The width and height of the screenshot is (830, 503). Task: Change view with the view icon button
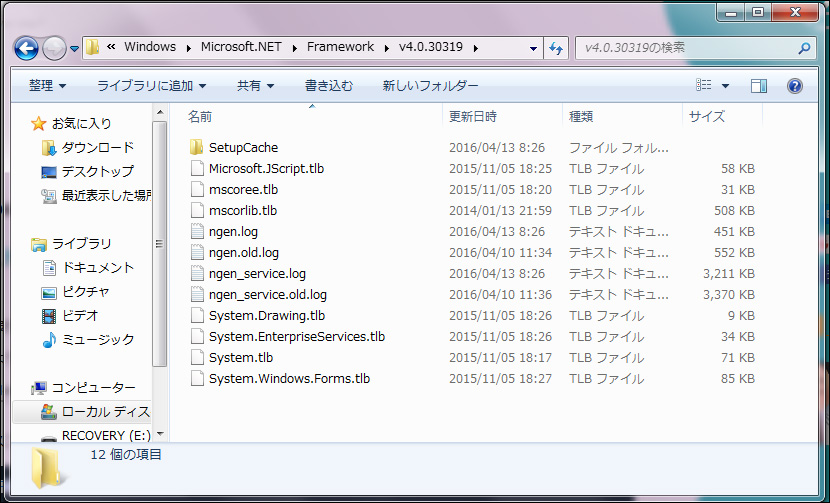pos(703,85)
